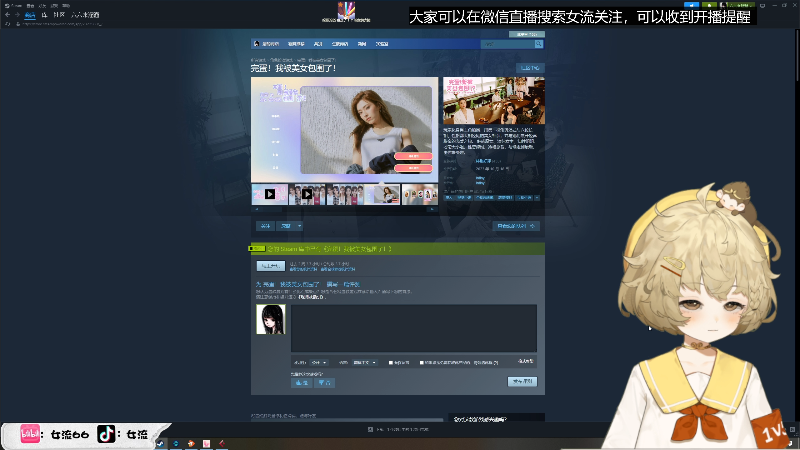Go back with the Steam back arrow
This screenshot has width=800, height=450.
[7, 15]
